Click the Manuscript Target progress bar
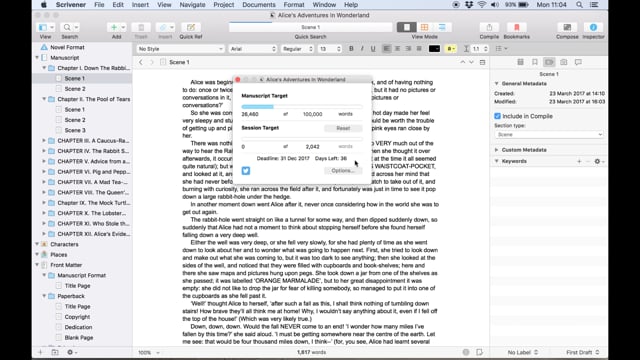 (x=302, y=107)
